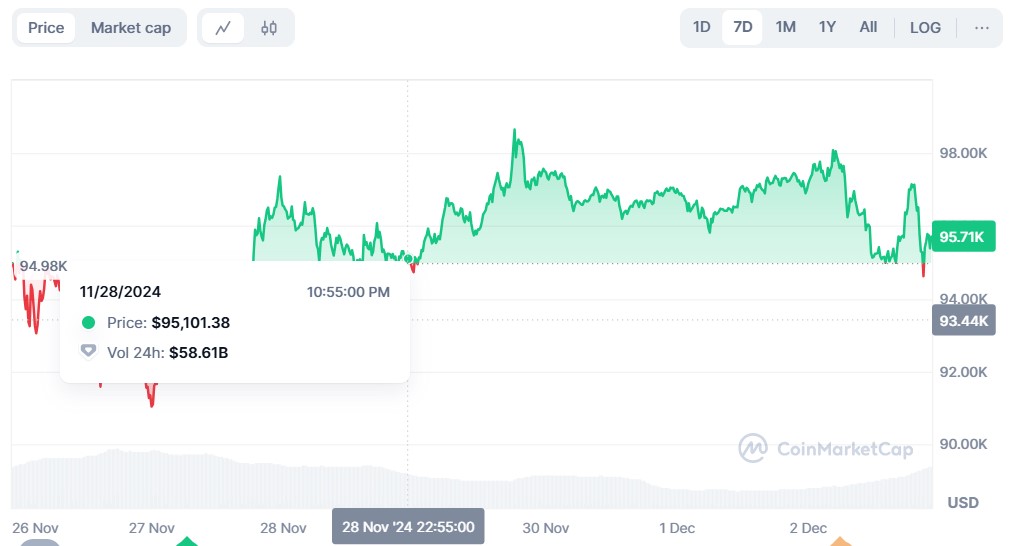Screen dimensions: 1016x546
Task: Switch to the candlestick chart view
Action: click(268, 28)
